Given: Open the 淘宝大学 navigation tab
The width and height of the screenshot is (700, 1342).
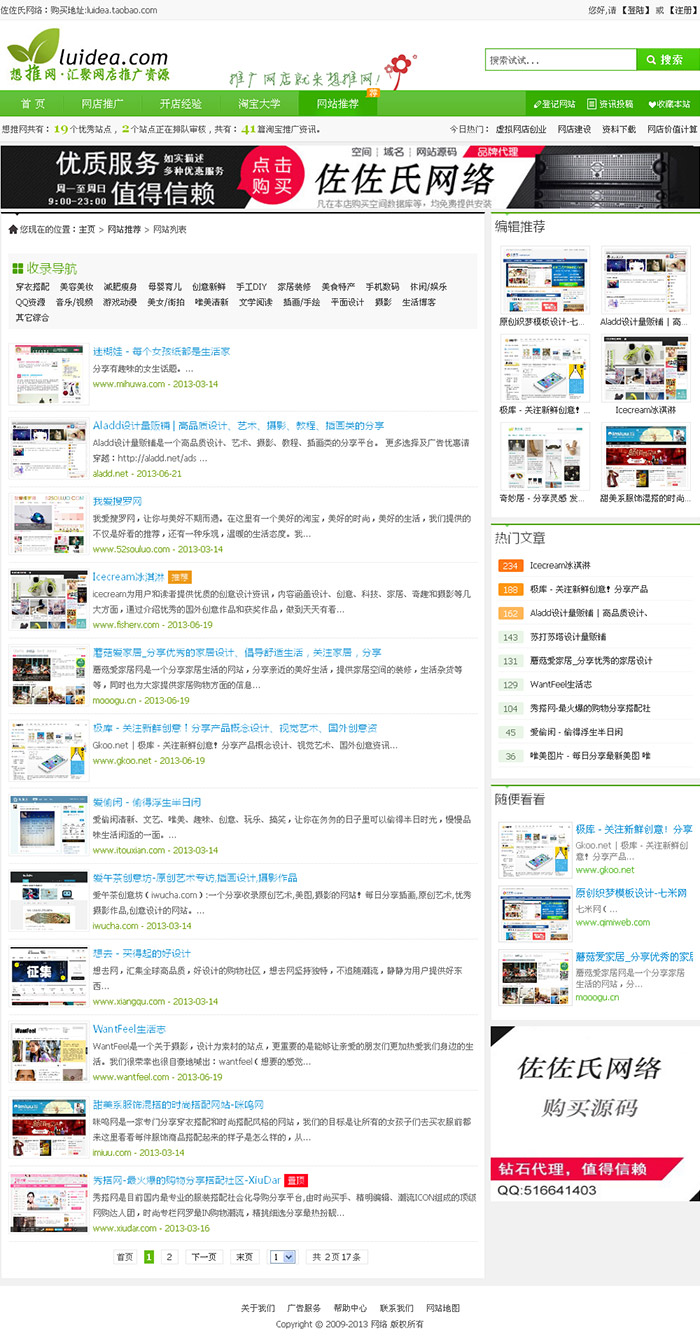Looking at the screenshot, I should [259, 104].
